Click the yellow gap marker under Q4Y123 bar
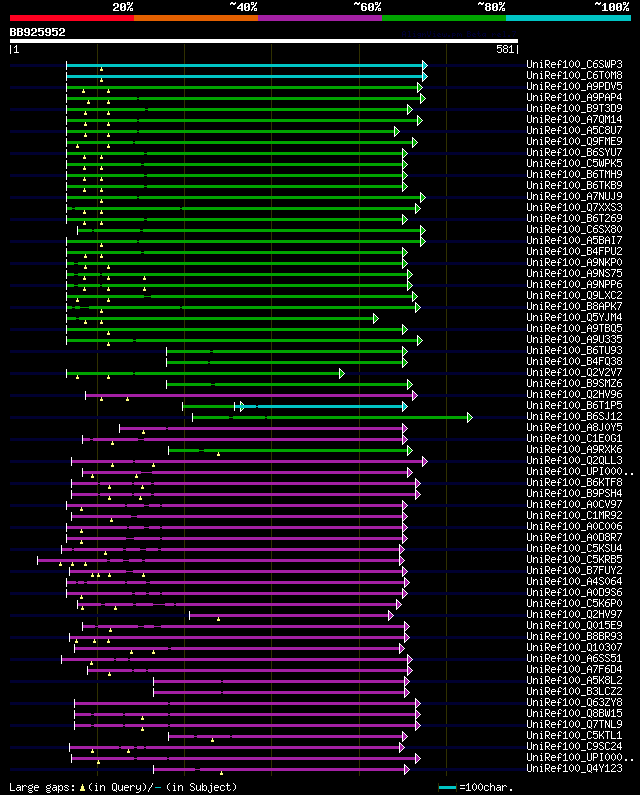 click(x=221, y=773)
